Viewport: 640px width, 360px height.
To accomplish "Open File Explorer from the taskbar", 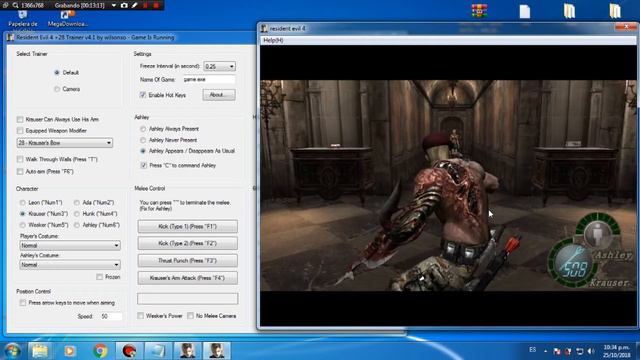I will [40, 351].
